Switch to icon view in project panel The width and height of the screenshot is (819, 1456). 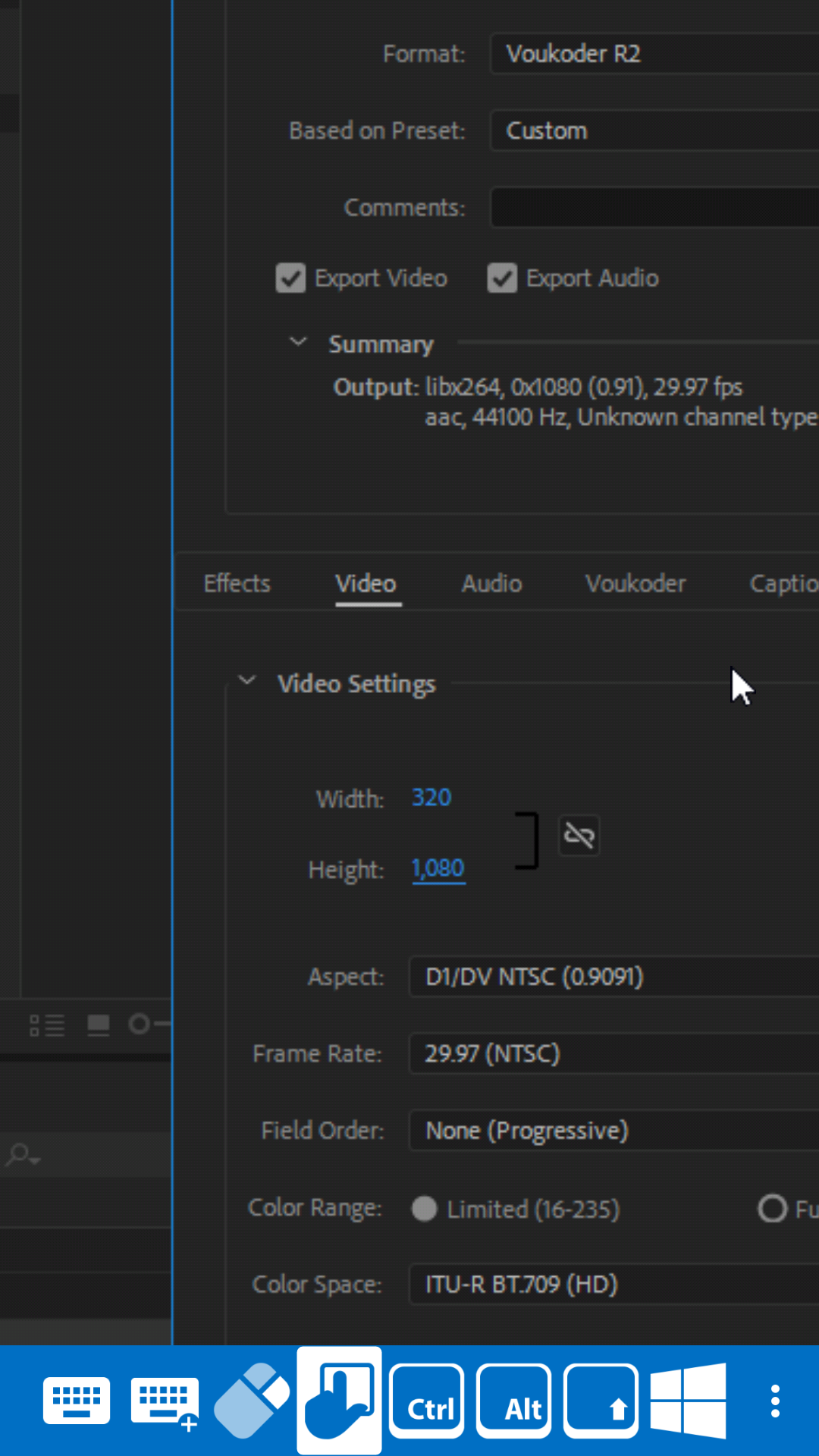click(99, 1025)
